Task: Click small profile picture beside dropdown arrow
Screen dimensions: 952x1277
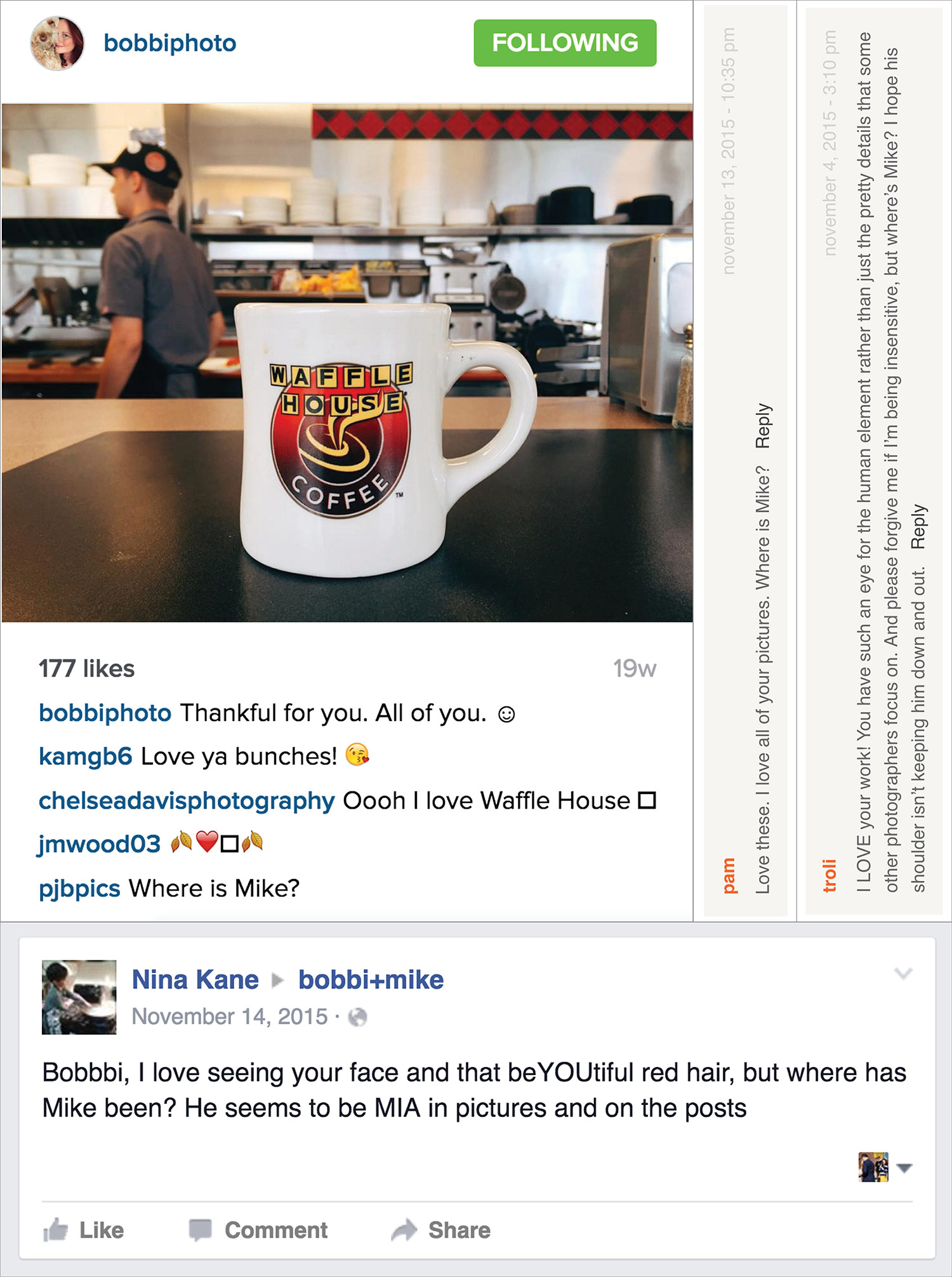Action: click(x=873, y=1167)
